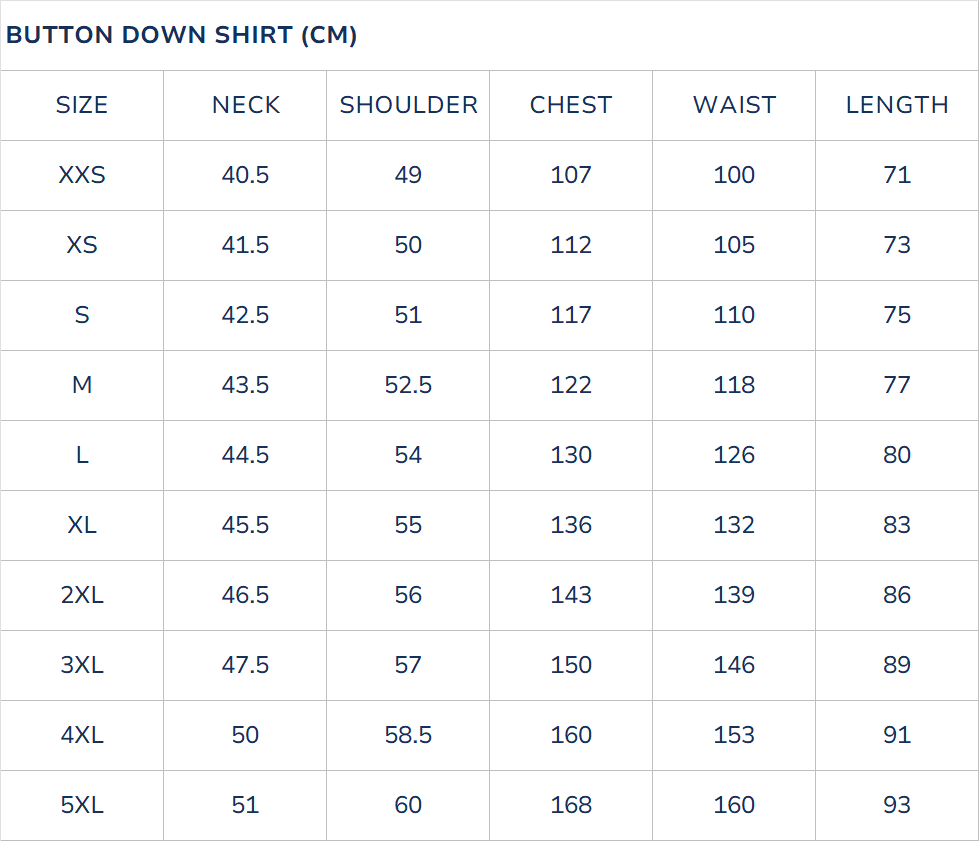The height and width of the screenshot is (841, 979).
Task: Select the M size row label
Action: click(x=82, y=385)
